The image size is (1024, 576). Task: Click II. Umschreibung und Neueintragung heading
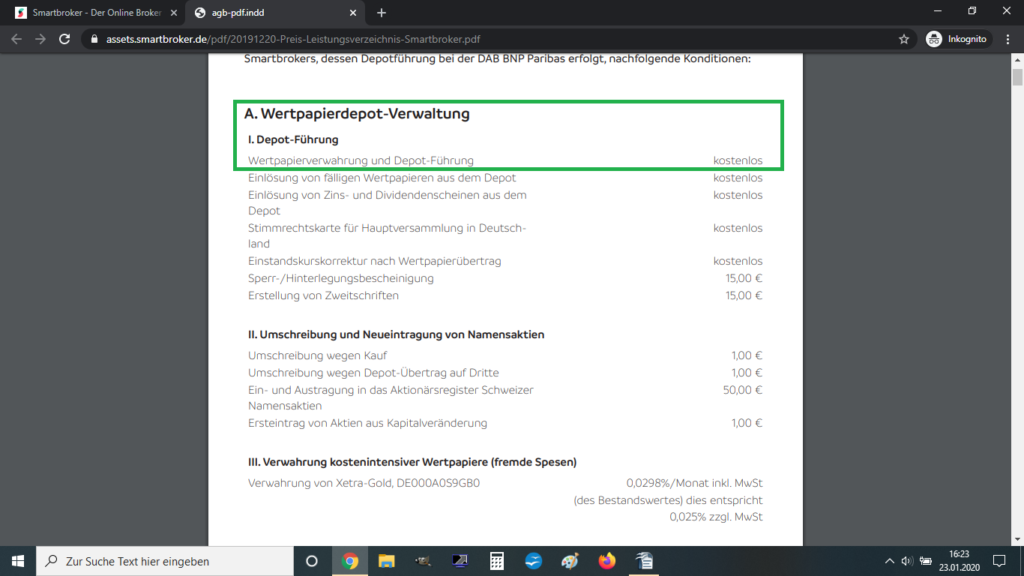(x=396, y=334)
